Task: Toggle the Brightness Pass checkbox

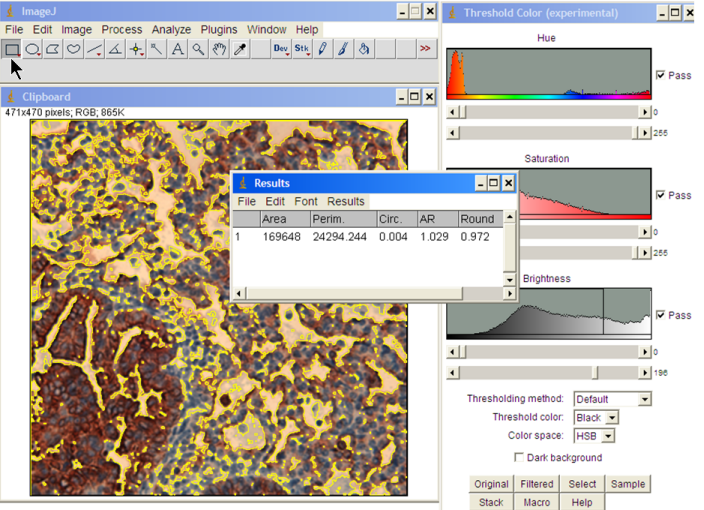Action: (660, 315)
